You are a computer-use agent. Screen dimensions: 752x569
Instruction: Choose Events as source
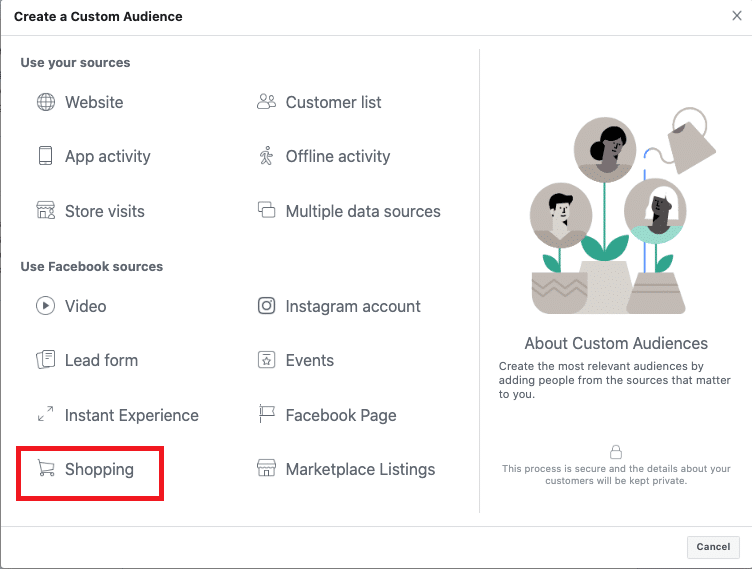tap(310, 360)
